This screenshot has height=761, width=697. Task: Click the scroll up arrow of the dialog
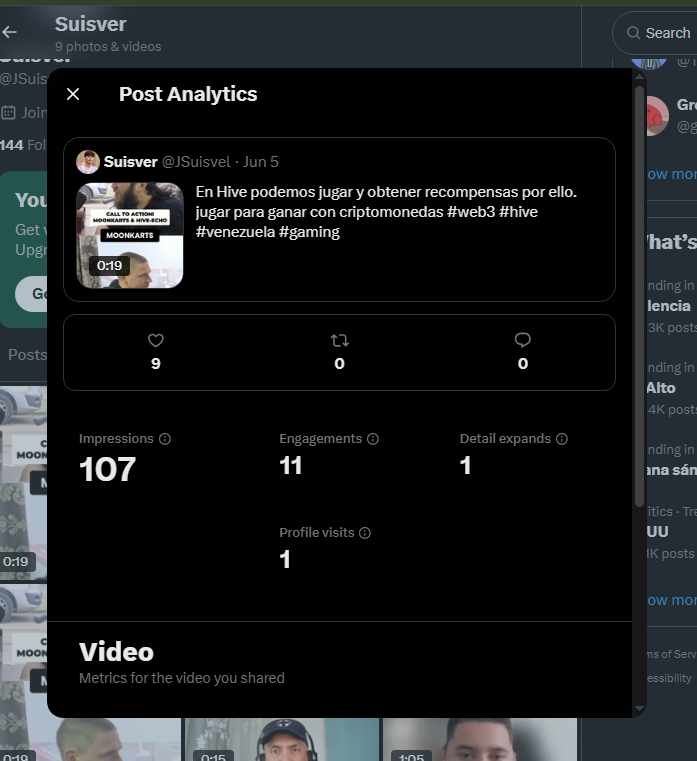639,77
